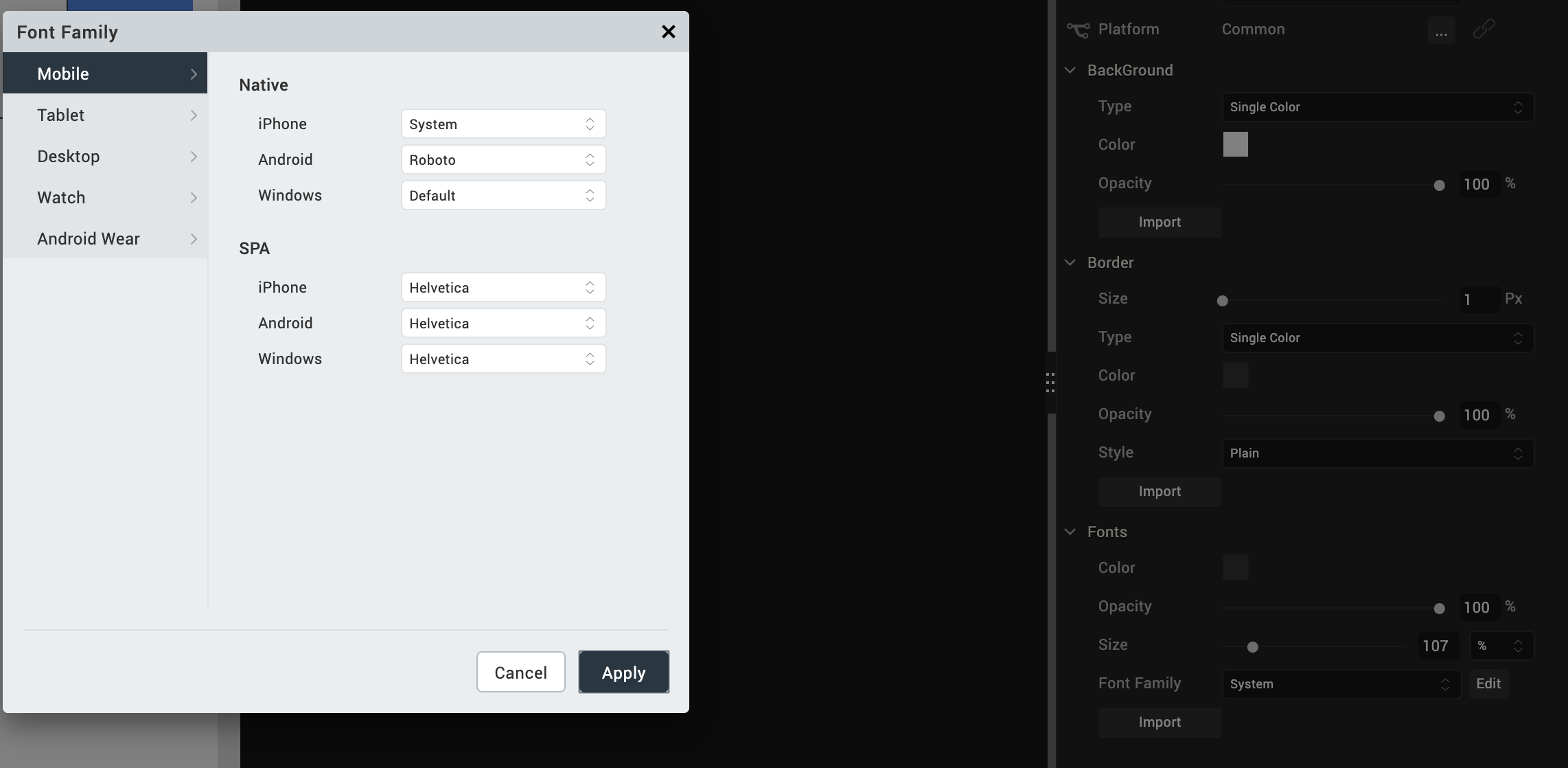
Task: Click Edit next to Font Family
Action: [1488, 684]
